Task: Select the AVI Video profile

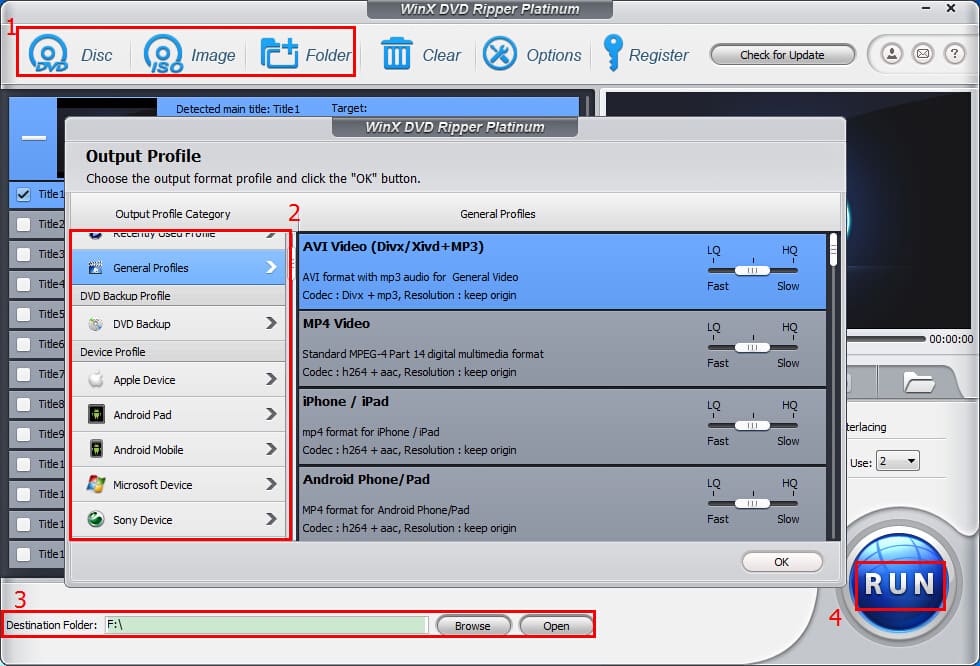Action: tap(562, 271)
